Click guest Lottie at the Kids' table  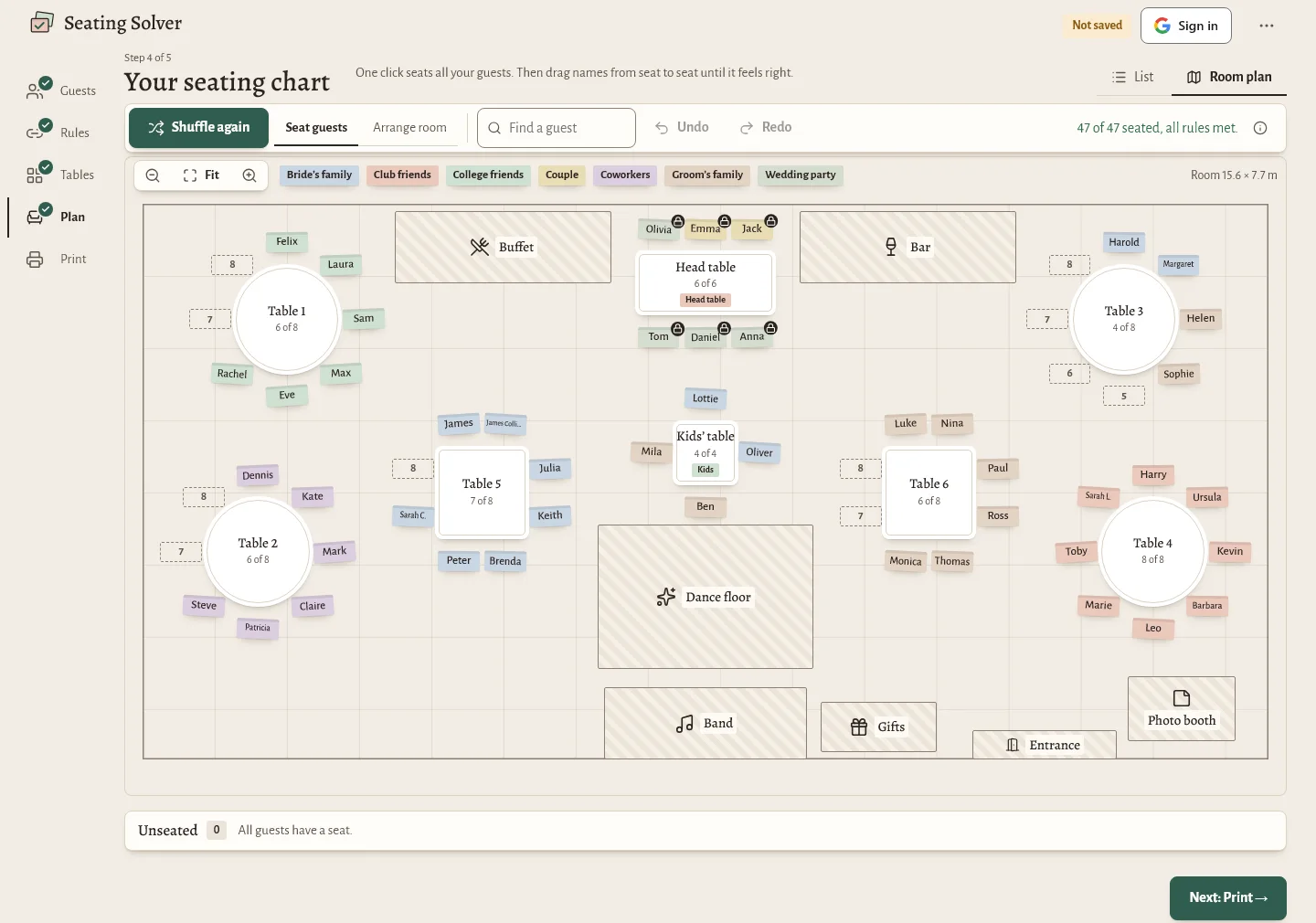click(x=706, y=398)
